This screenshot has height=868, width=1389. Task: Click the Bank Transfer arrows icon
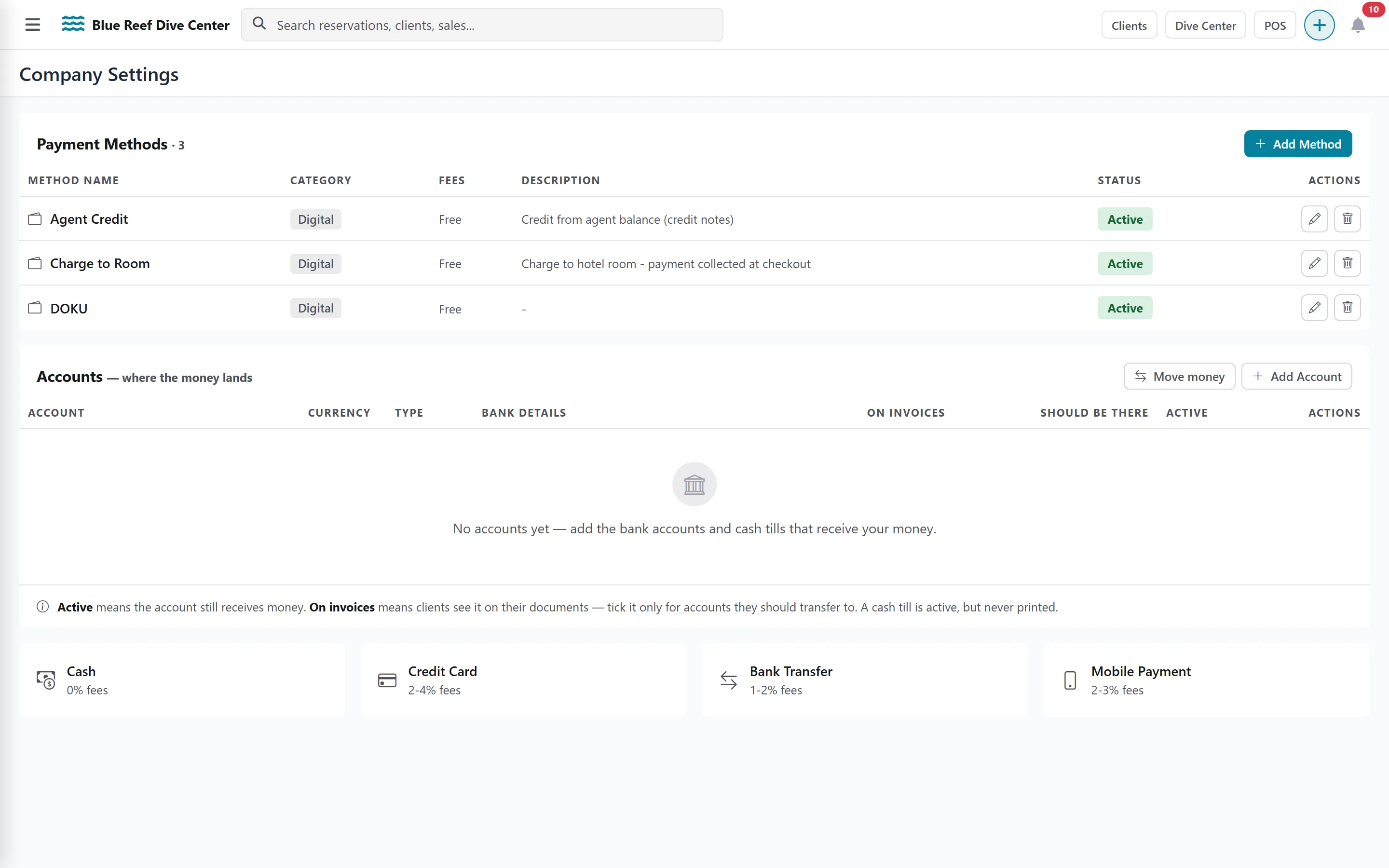pos(729,680)
